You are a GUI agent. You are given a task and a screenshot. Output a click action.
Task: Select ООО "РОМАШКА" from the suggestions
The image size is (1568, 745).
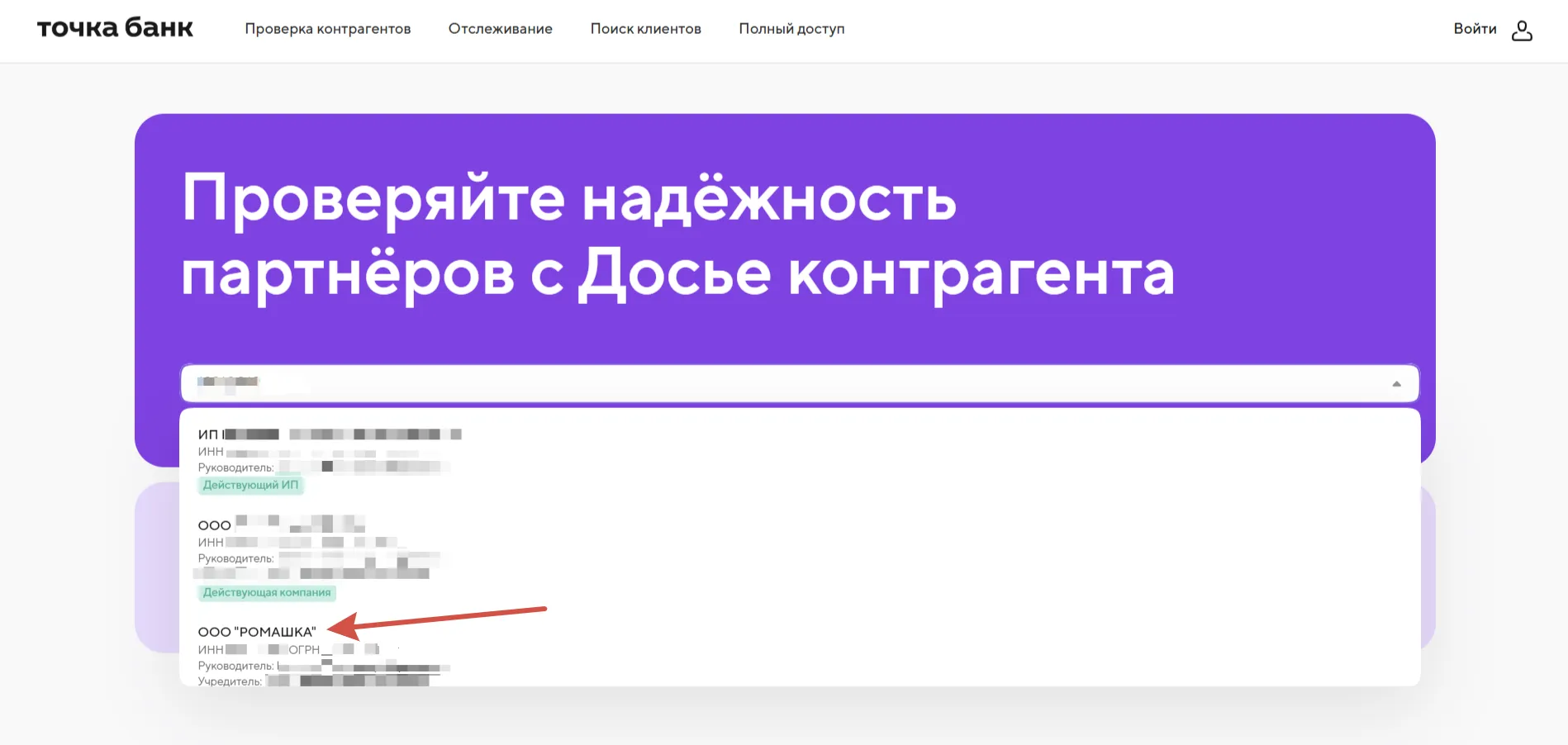tap(256, 631)
